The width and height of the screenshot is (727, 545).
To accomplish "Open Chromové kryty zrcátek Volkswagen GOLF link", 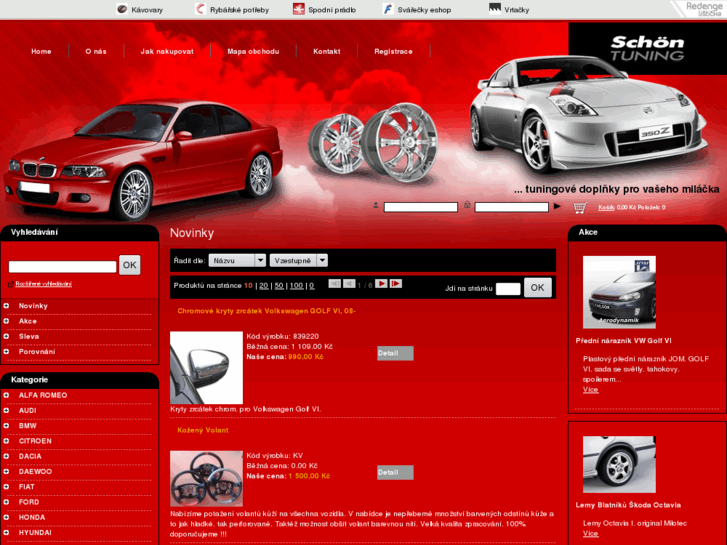I will coord(267,311).
